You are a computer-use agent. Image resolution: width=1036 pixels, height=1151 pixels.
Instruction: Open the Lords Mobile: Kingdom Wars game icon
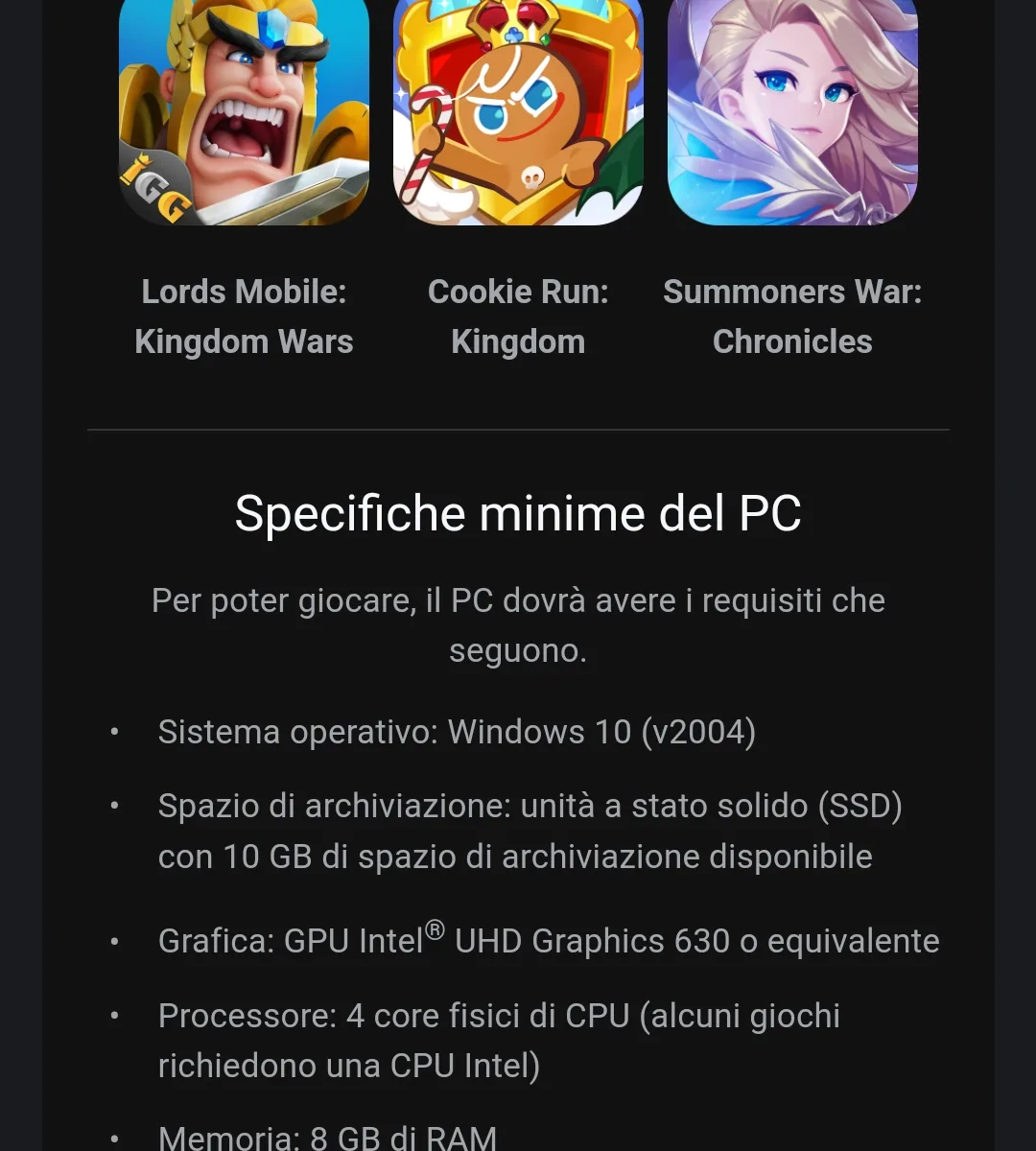(244, 112)
